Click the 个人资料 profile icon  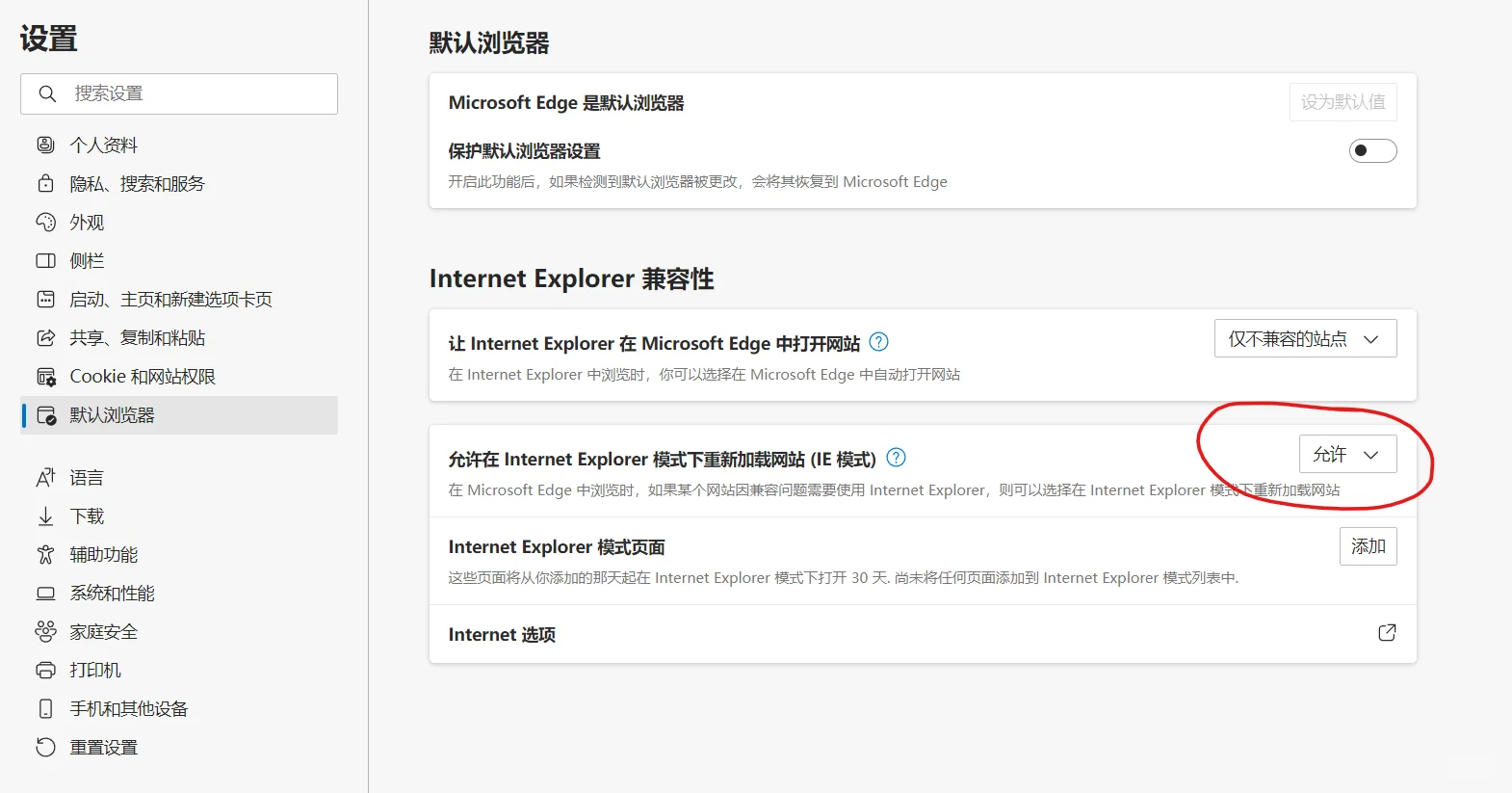pos(45,145)
